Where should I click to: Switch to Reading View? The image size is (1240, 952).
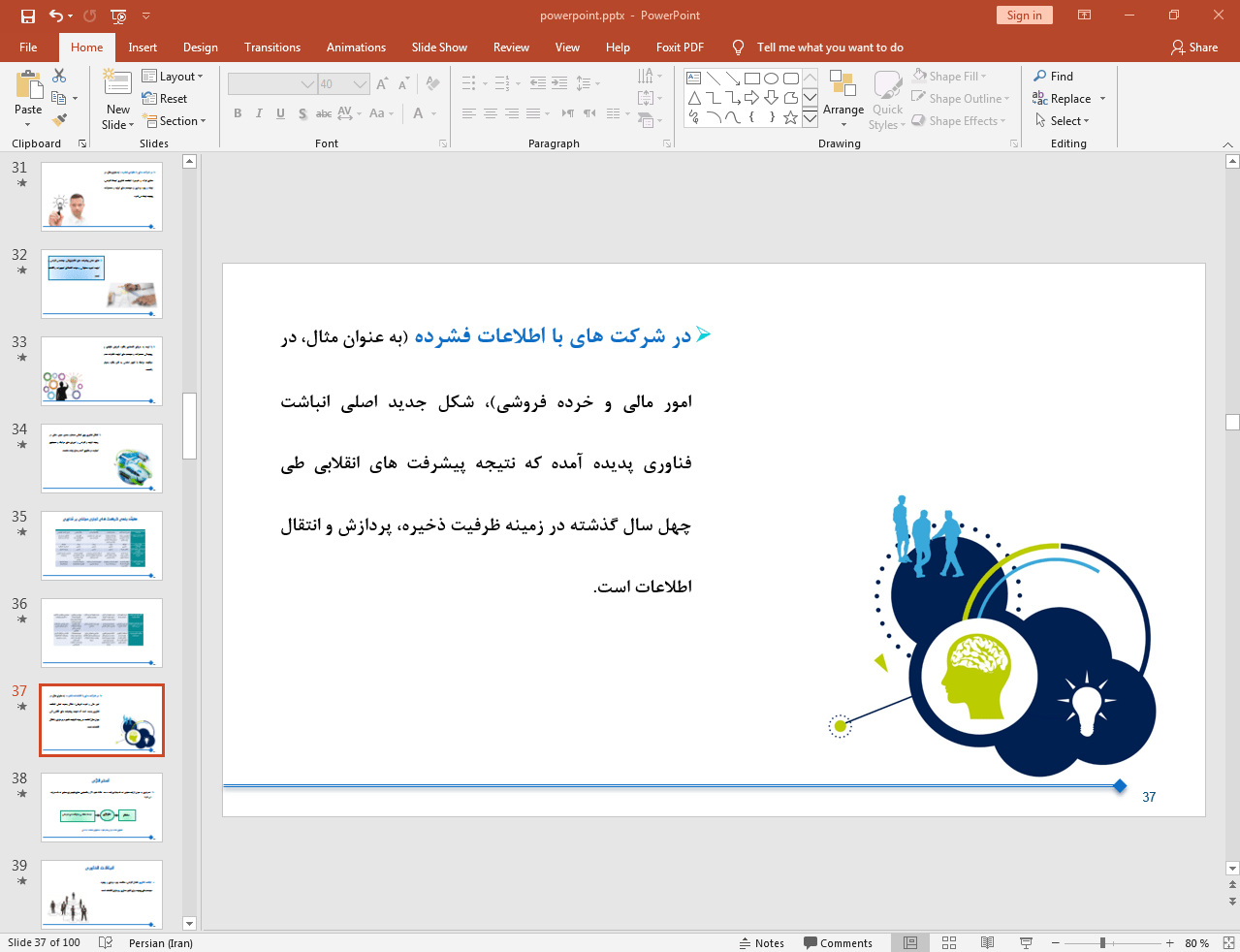(x=987, y=943)
